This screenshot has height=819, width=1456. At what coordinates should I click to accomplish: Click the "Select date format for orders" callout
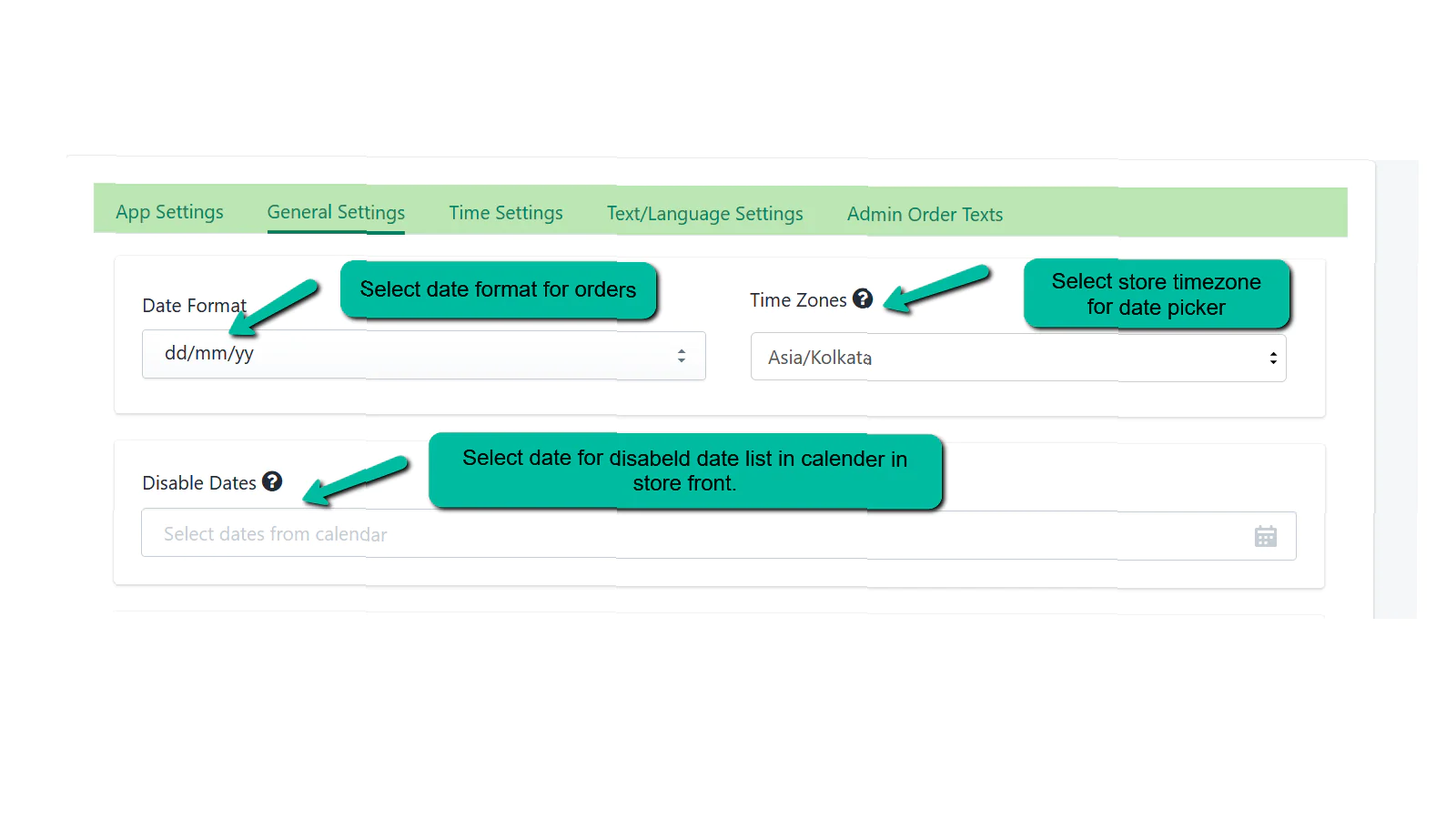498,290
